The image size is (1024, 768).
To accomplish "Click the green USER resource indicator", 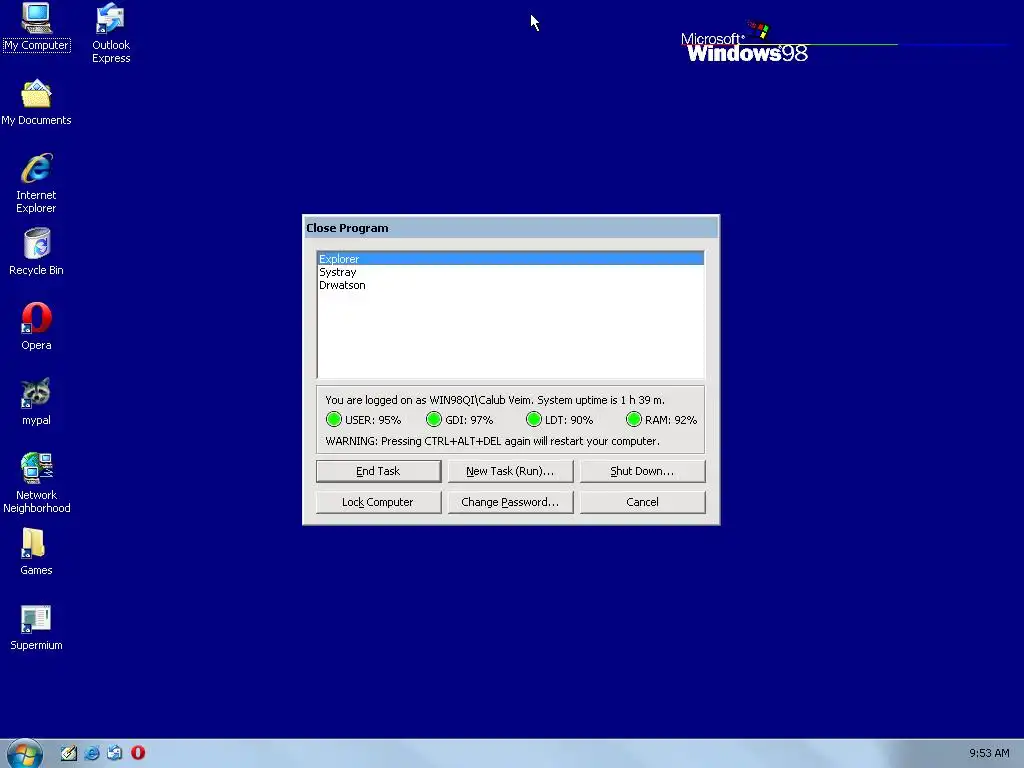I will tap(334, 419).
